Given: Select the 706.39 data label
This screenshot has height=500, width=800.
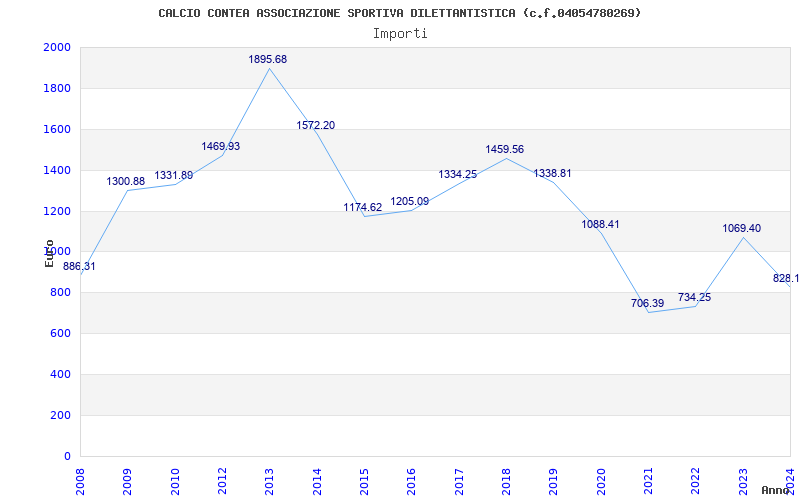Looking at the screenshot, I should pyautogui.click(x=647, y=304).
